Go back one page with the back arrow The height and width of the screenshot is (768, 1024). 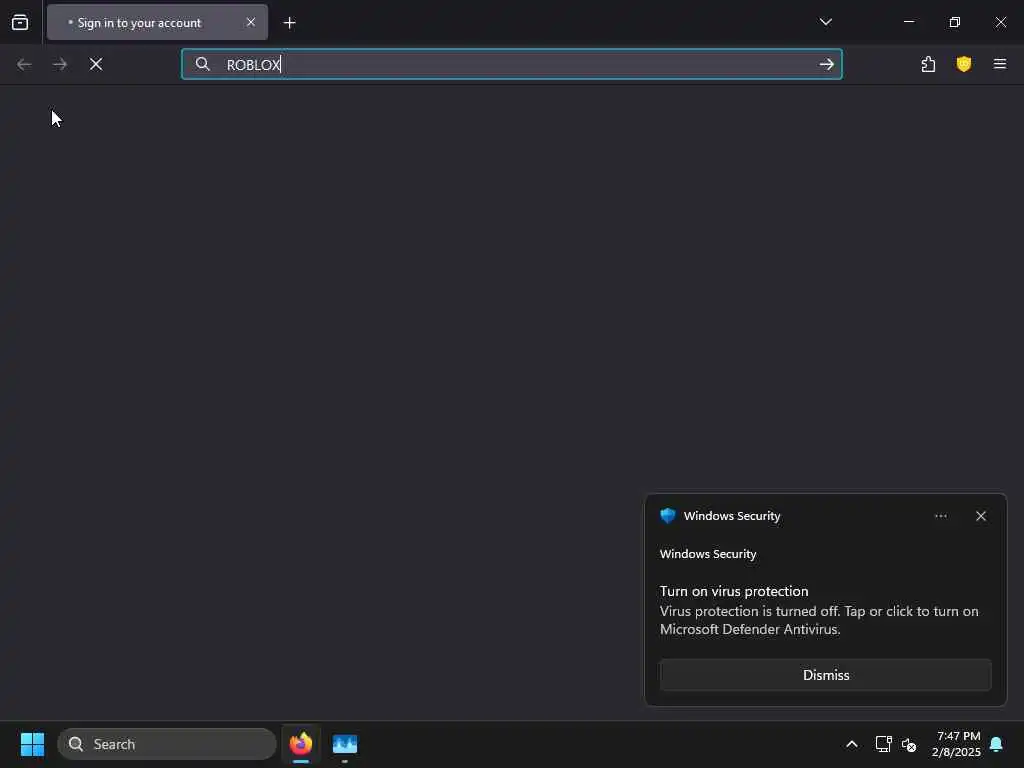click(x=24, y=64)
